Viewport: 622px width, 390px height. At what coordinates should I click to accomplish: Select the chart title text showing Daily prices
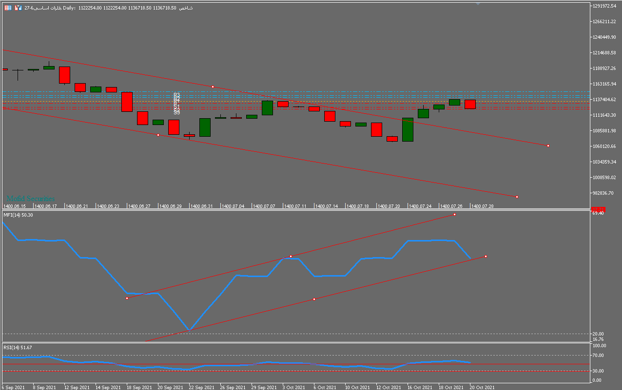pyautogui.click(x=108, y=8)
